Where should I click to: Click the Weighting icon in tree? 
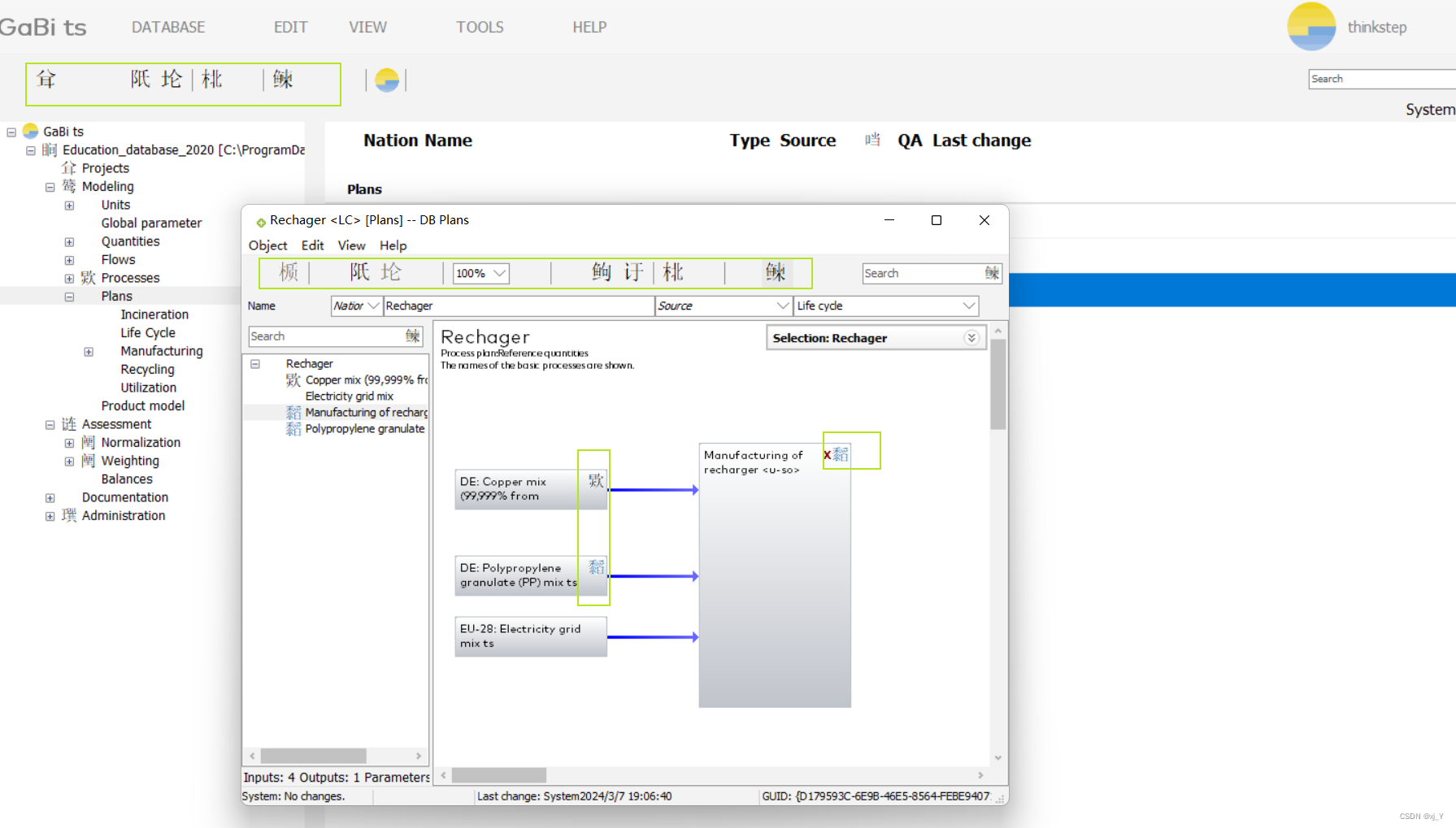point(89,461)
